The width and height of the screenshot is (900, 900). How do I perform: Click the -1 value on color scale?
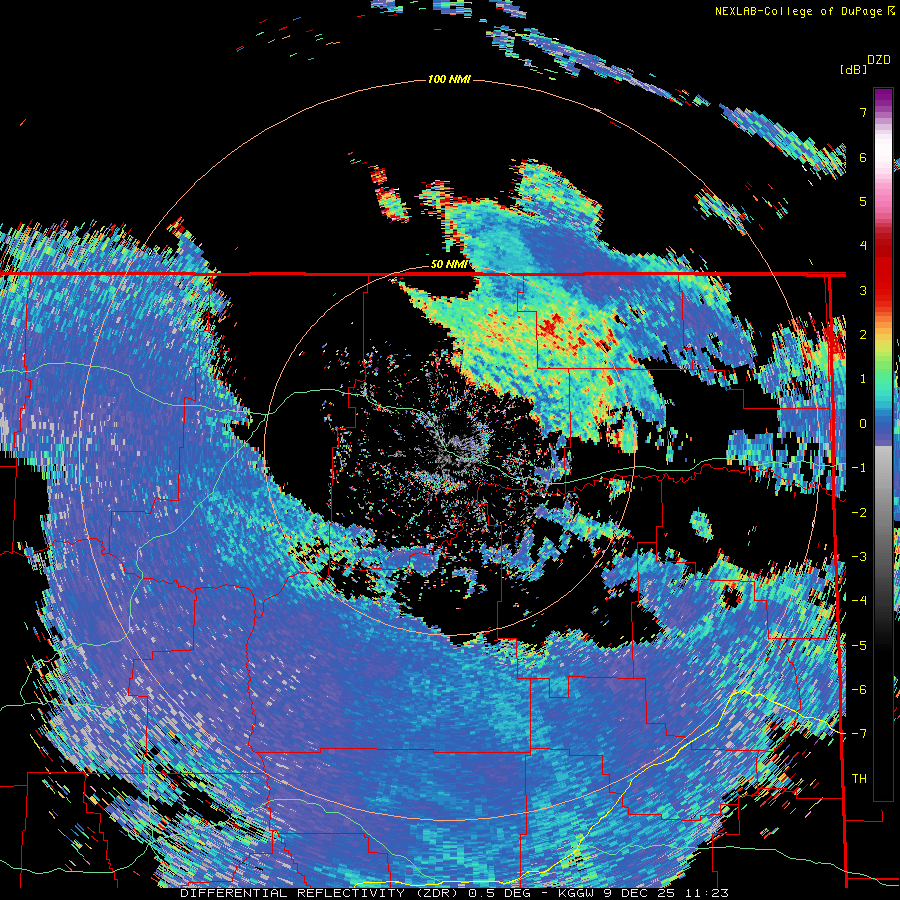(x=859, y=468)
